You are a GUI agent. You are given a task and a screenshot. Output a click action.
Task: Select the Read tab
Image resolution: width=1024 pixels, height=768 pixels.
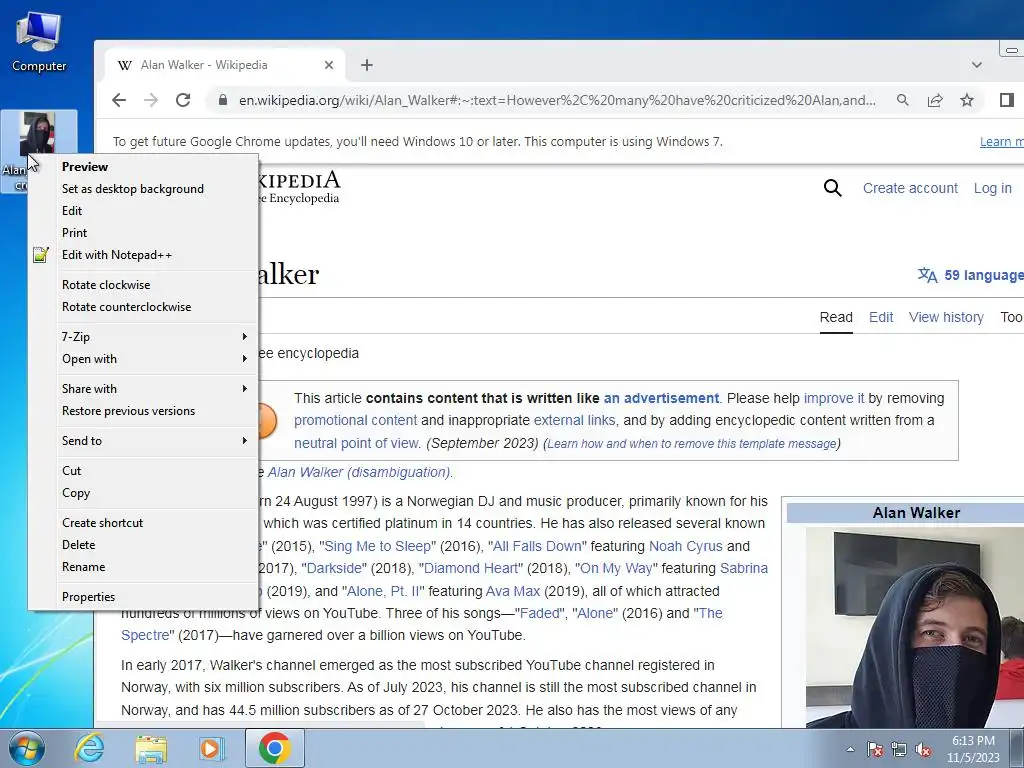[x=836, y=317]
